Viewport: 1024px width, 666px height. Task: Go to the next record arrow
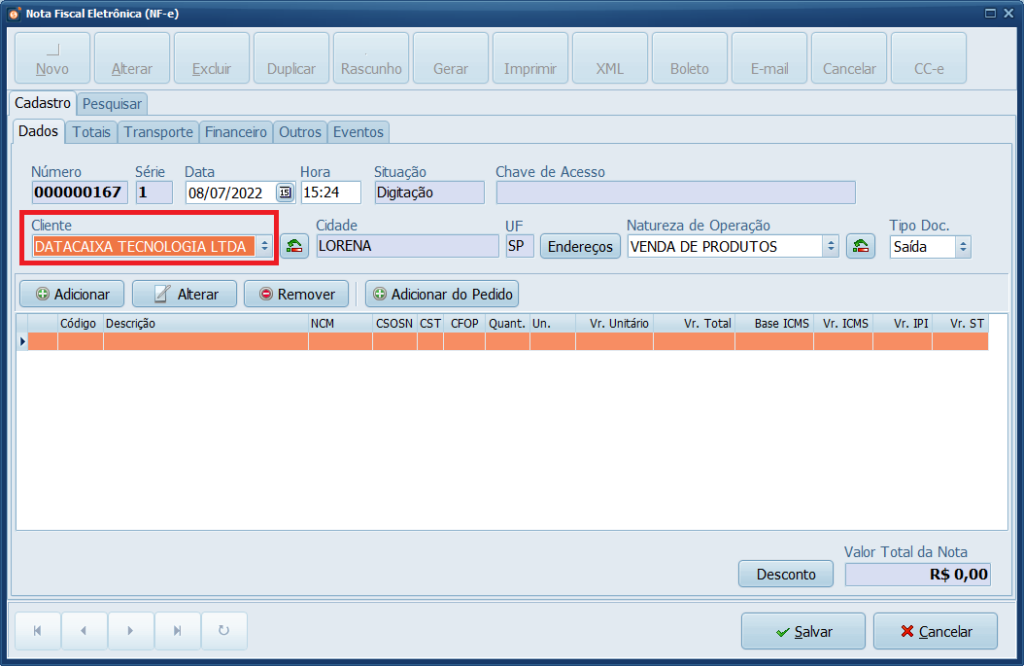click(130, 631)
